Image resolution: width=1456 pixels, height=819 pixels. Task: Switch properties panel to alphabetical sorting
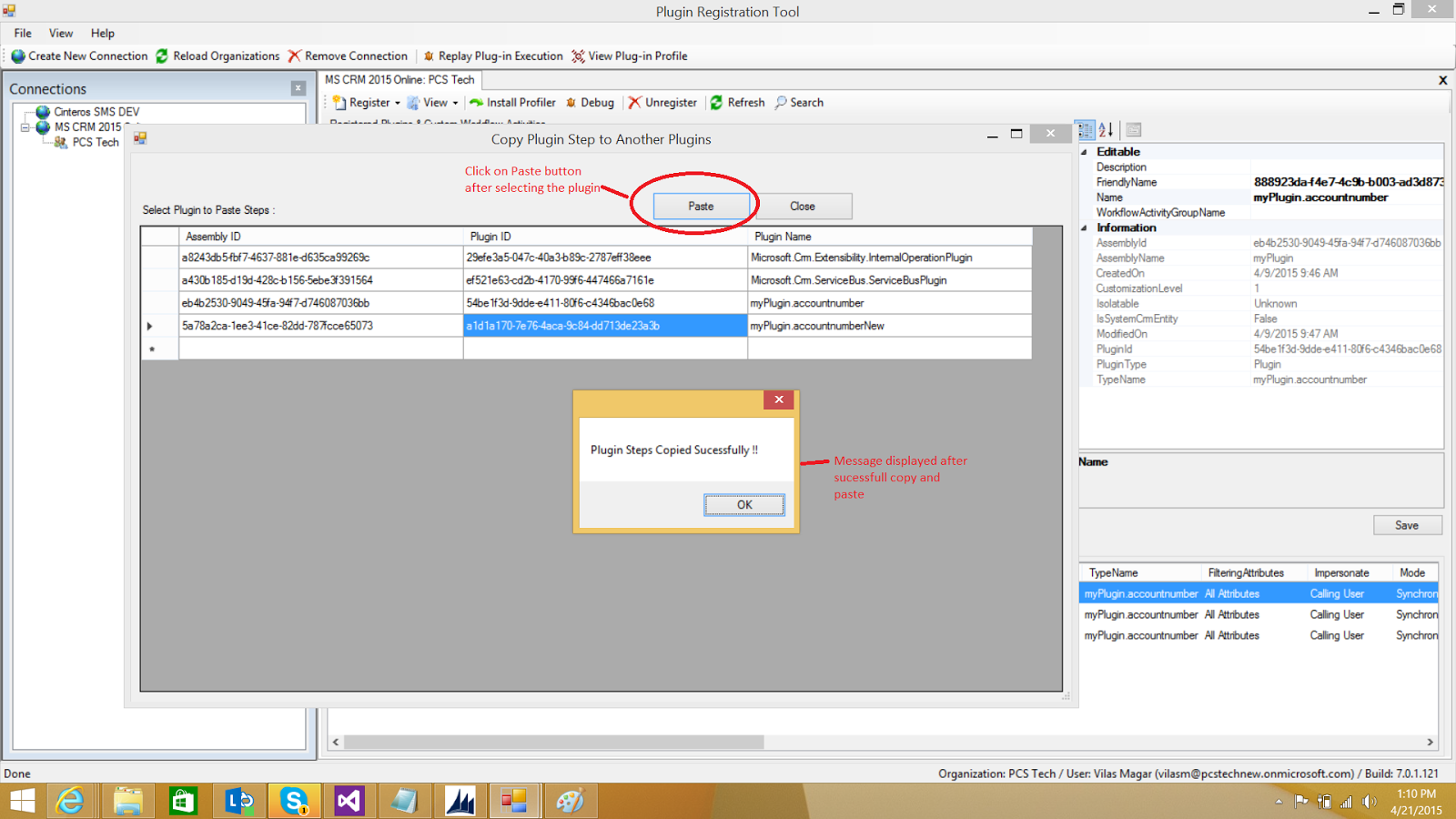[1107, 130]
